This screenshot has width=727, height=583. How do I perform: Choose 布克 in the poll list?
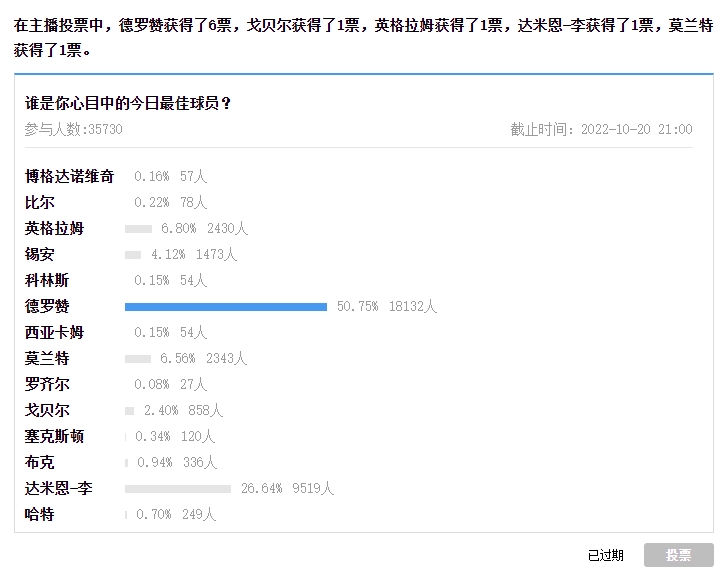pyautogui.click(x=39, y=462)
